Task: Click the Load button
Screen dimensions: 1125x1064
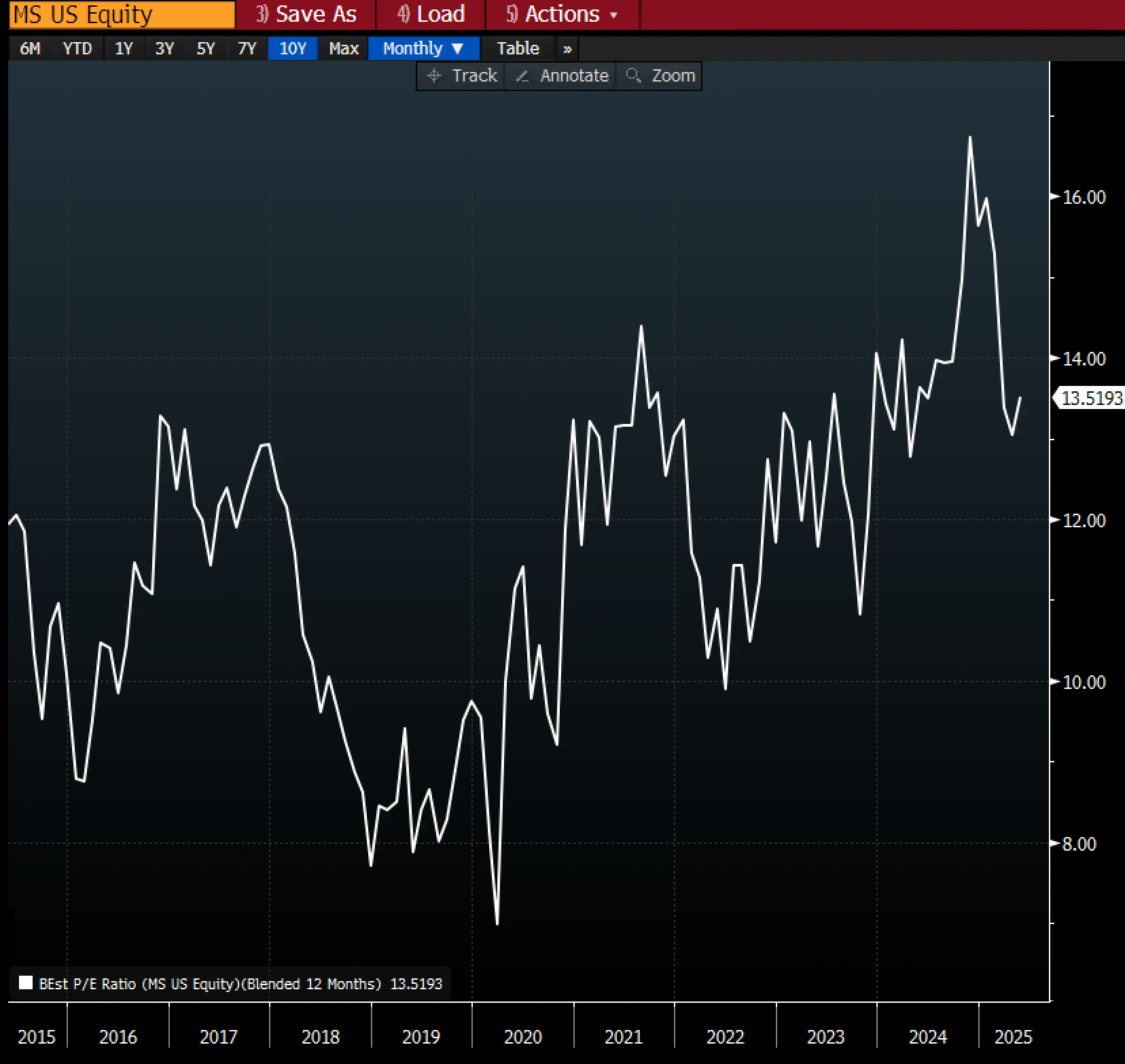Action: pyautogui.click(x=431, y=14)
